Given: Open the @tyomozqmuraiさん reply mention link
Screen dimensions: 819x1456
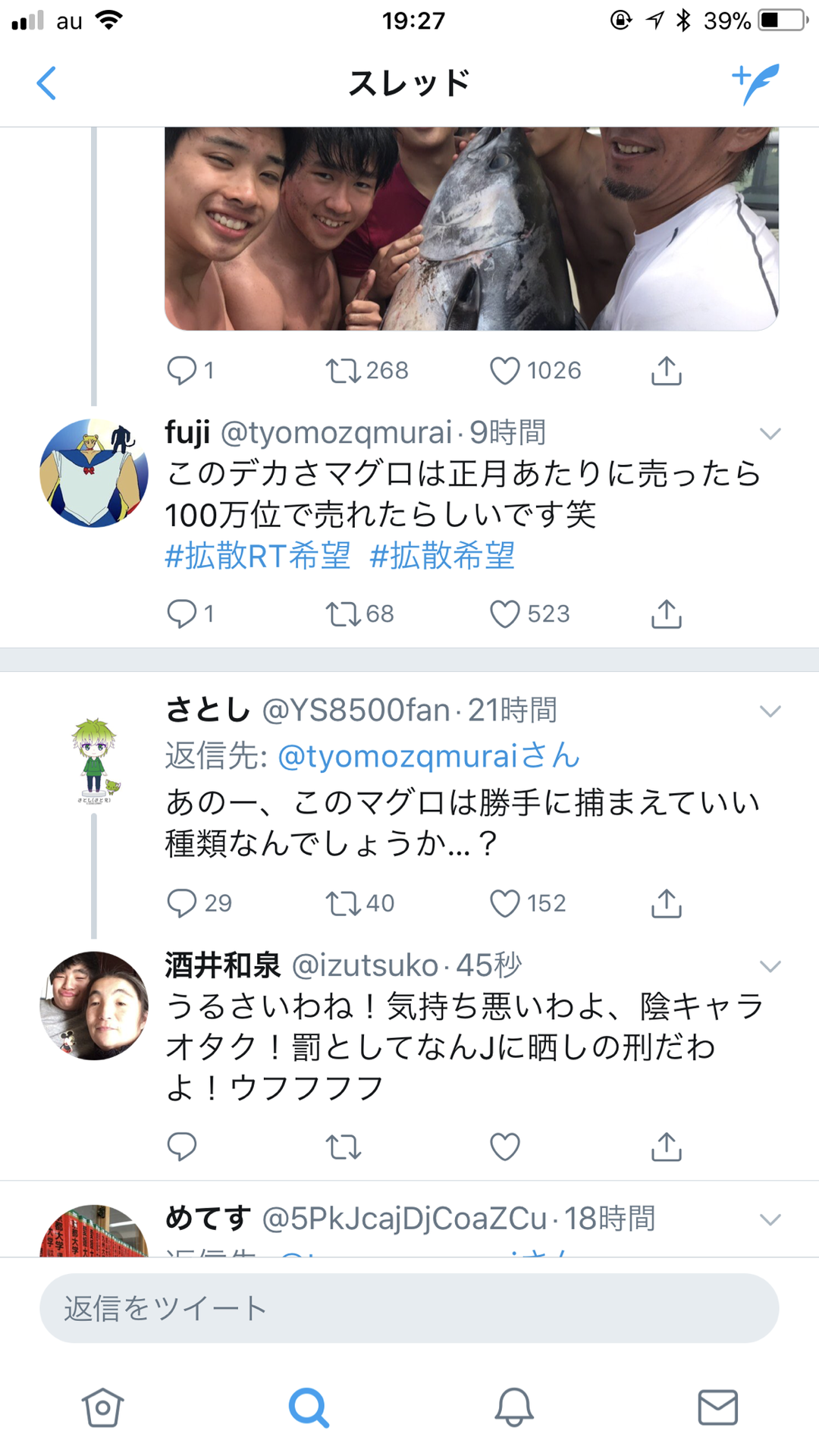Looking at the screenshot, I should click(x=428, y=755).
